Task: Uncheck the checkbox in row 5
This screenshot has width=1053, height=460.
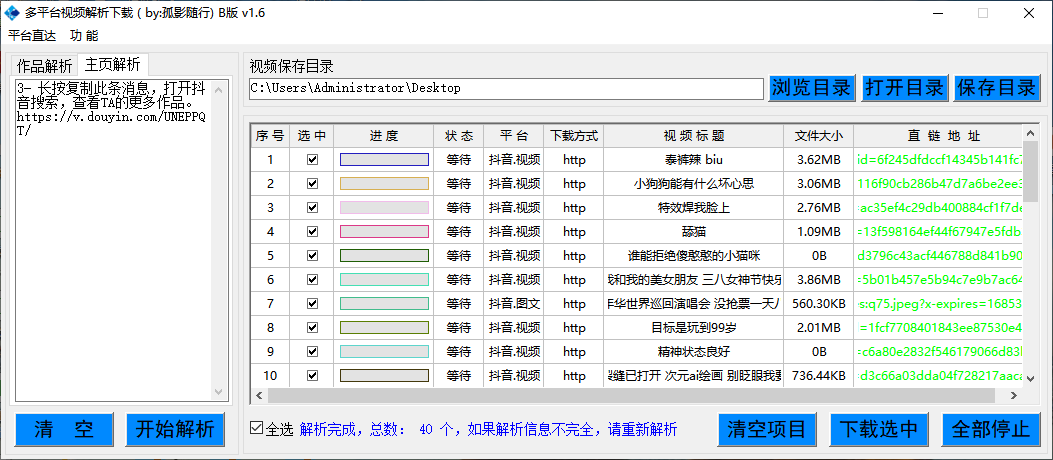Action: 312,255
